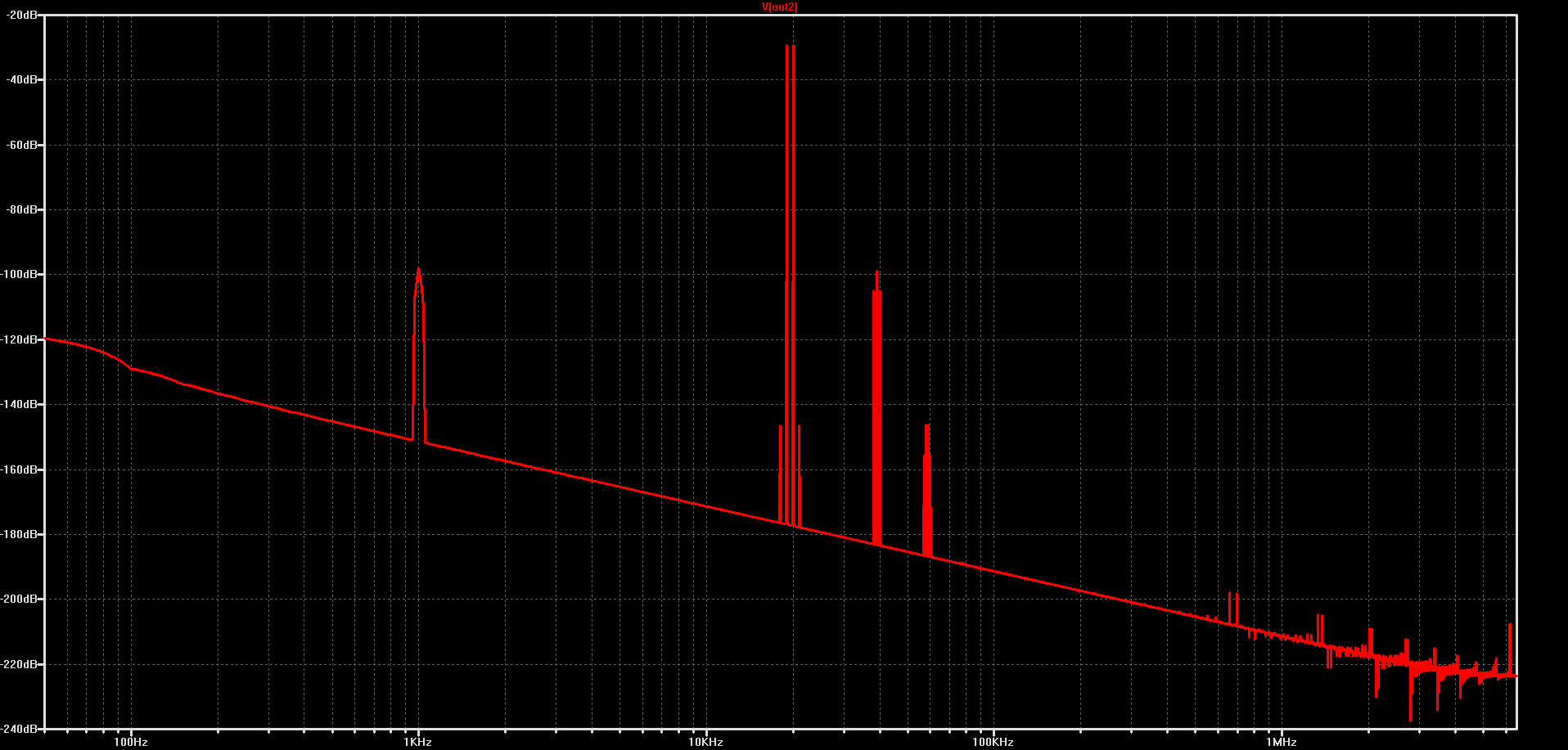Click the harmonic peak near 60KHz

click(927, 426)
